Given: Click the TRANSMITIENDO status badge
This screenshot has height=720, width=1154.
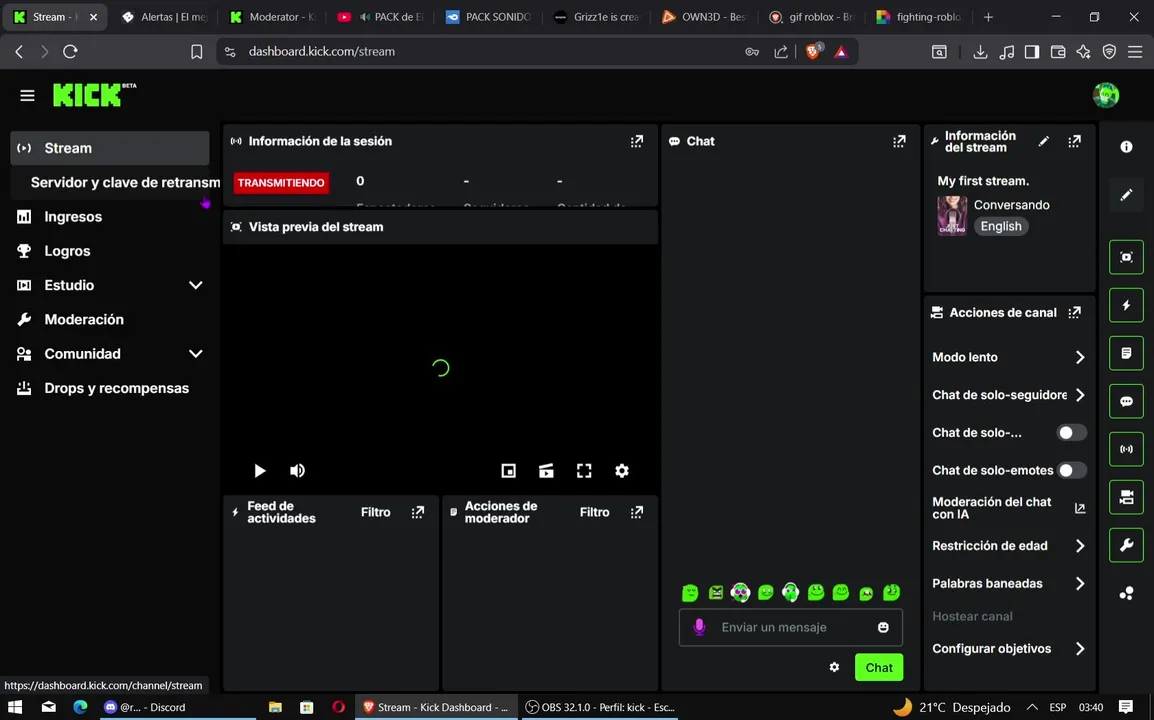Looking at the screenshot, I should [281, 183].
